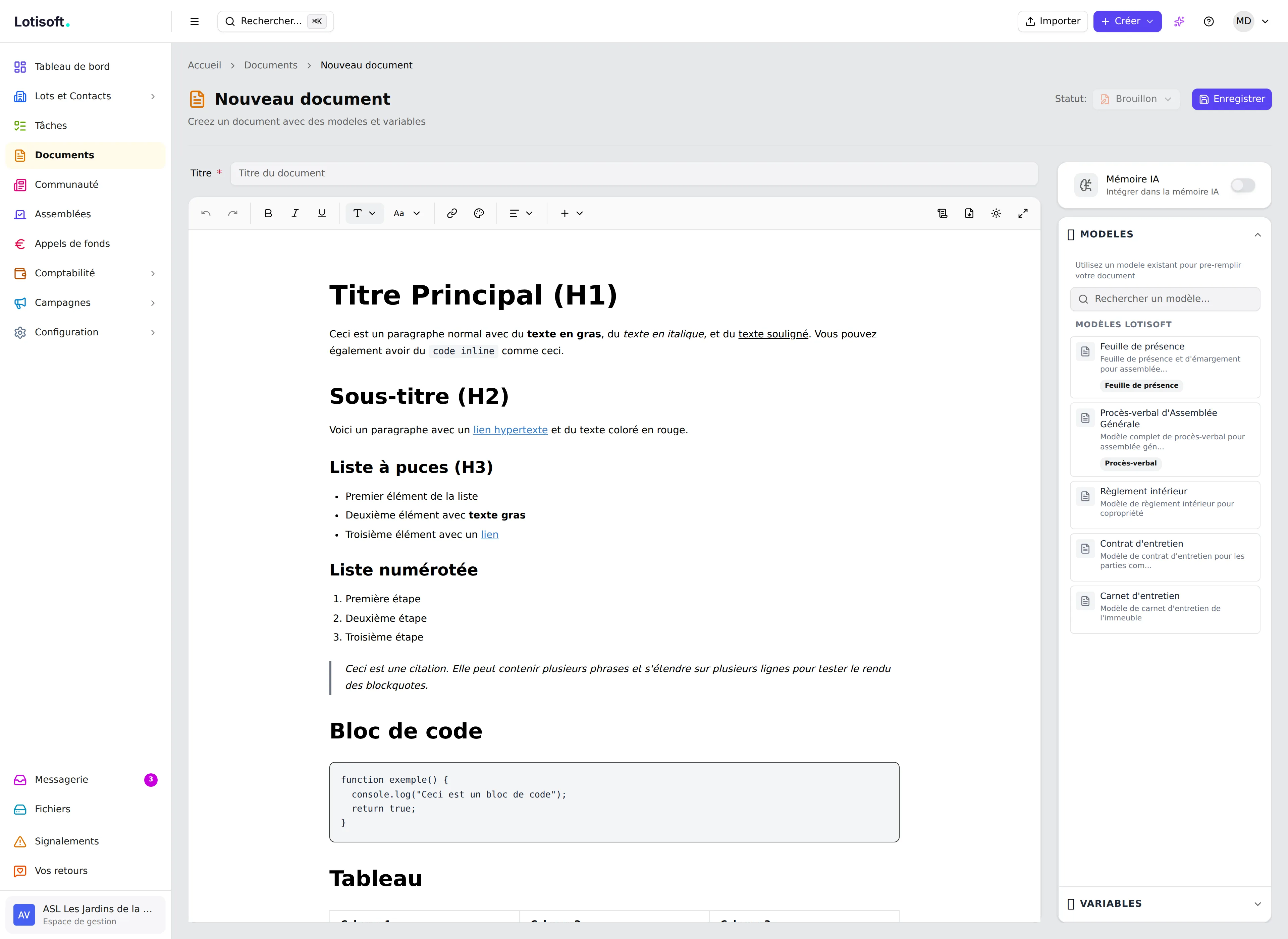
Task: Go to Accueil breadcrumb
Action: (205, 65)
